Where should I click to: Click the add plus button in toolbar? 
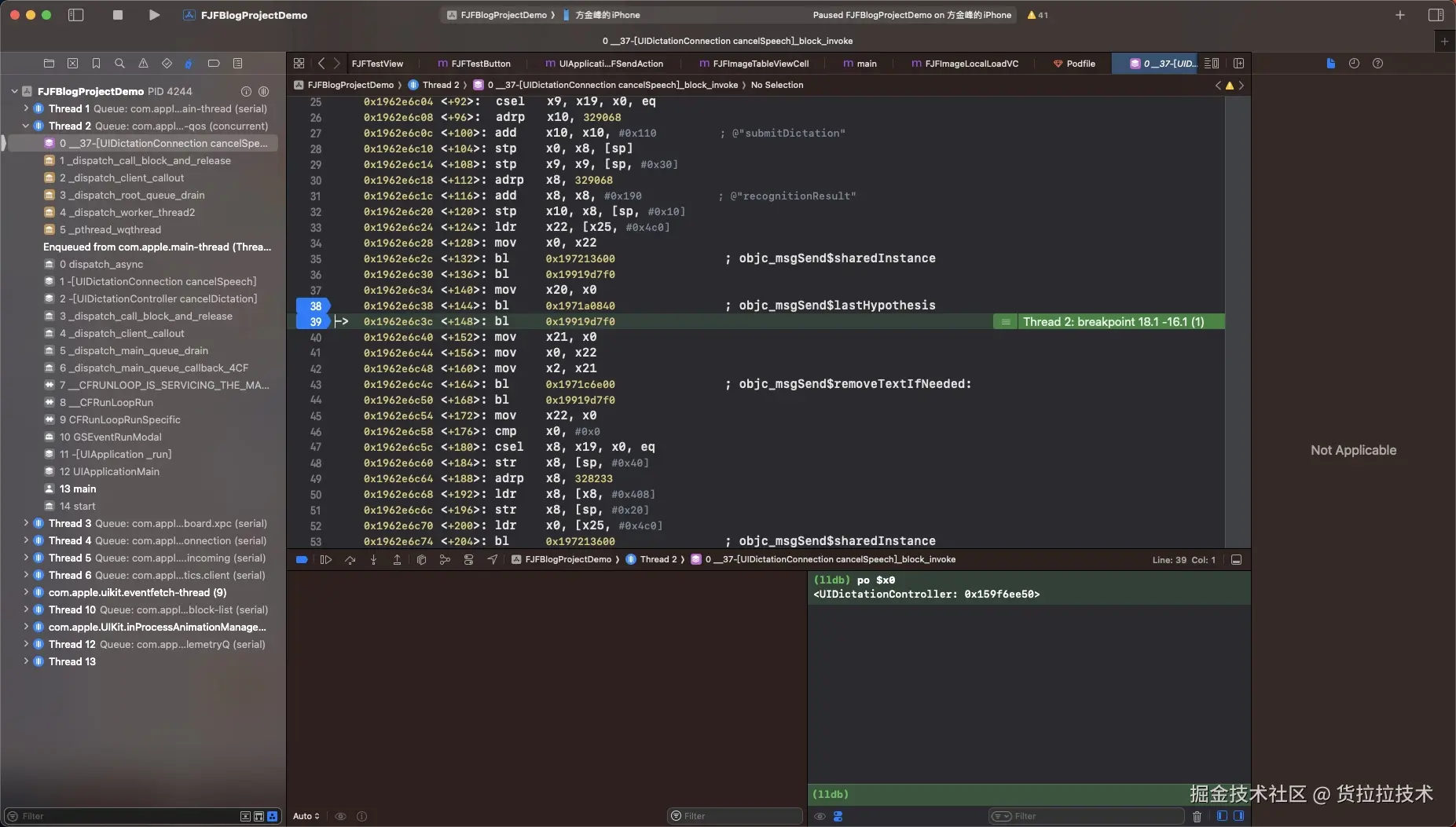tap(1400, 15)
